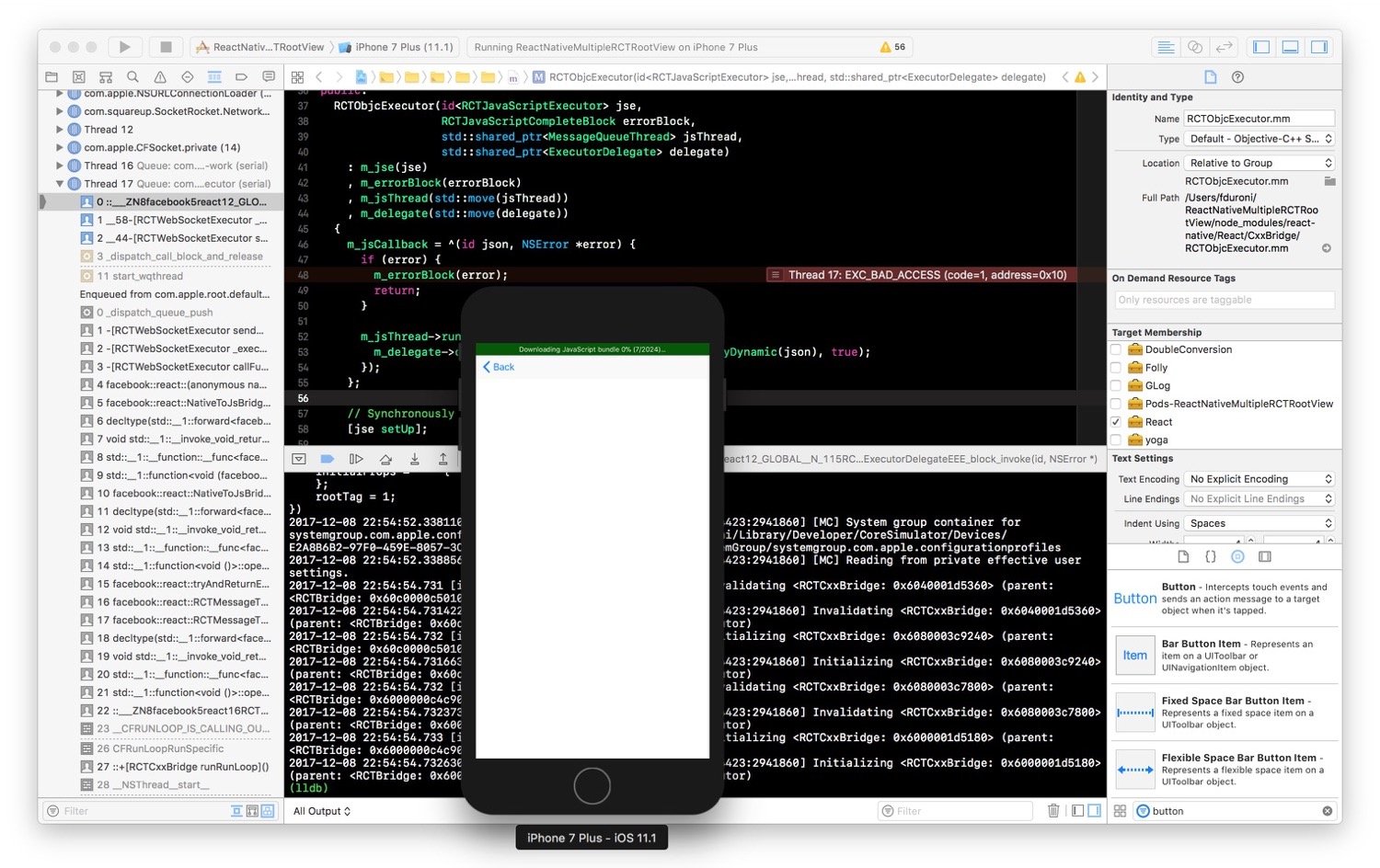Click the EXC_BAD_ACCESS error annotation
Viewport: 1380px width, 868px height.
coord(922,275)
